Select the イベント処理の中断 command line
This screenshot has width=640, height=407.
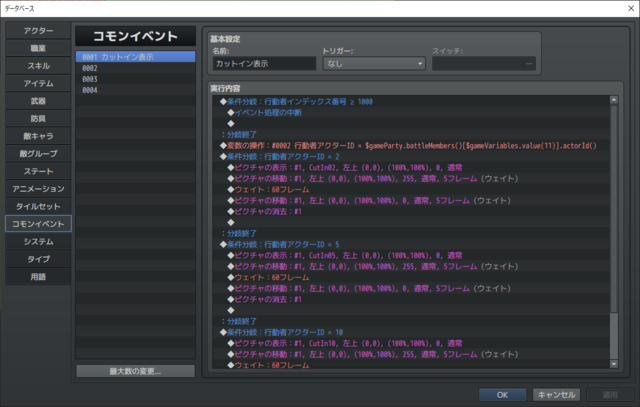click(411, 113)
